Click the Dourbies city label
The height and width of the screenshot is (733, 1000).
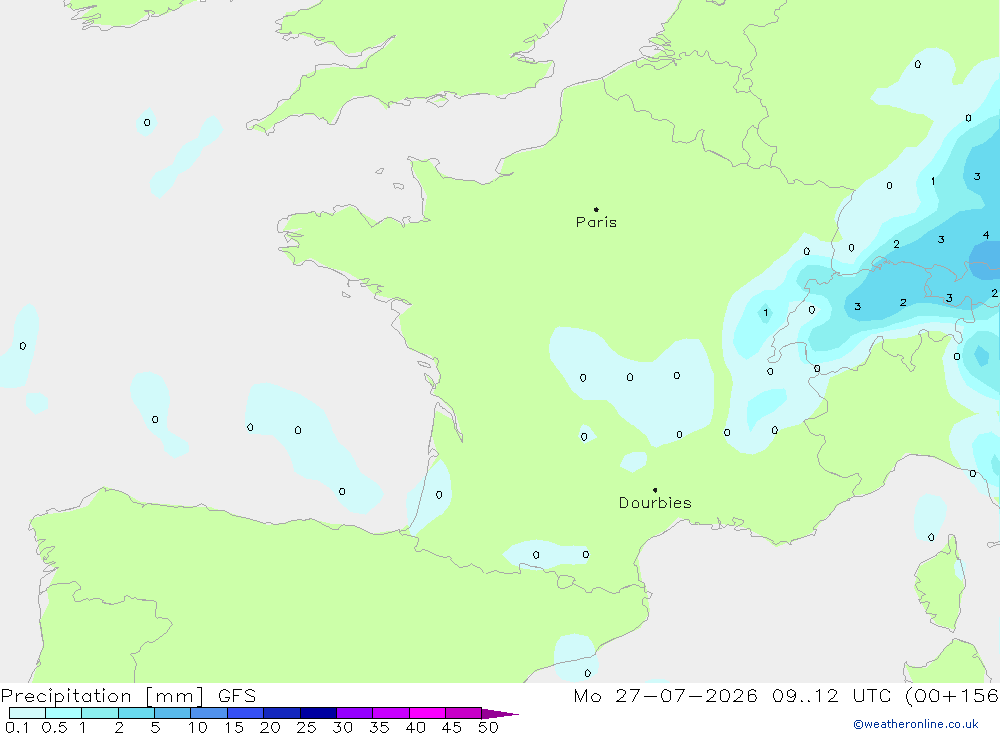655,503
